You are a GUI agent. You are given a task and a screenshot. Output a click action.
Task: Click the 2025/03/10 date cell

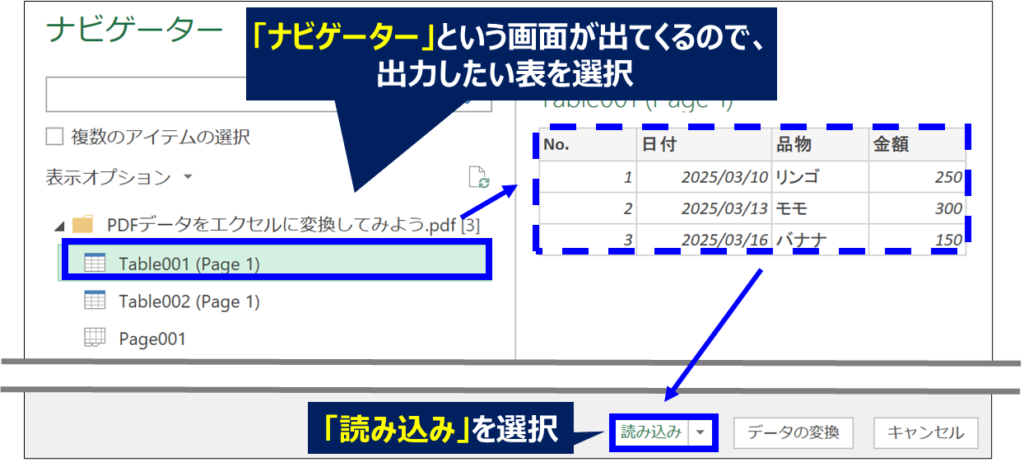[704, 177]
